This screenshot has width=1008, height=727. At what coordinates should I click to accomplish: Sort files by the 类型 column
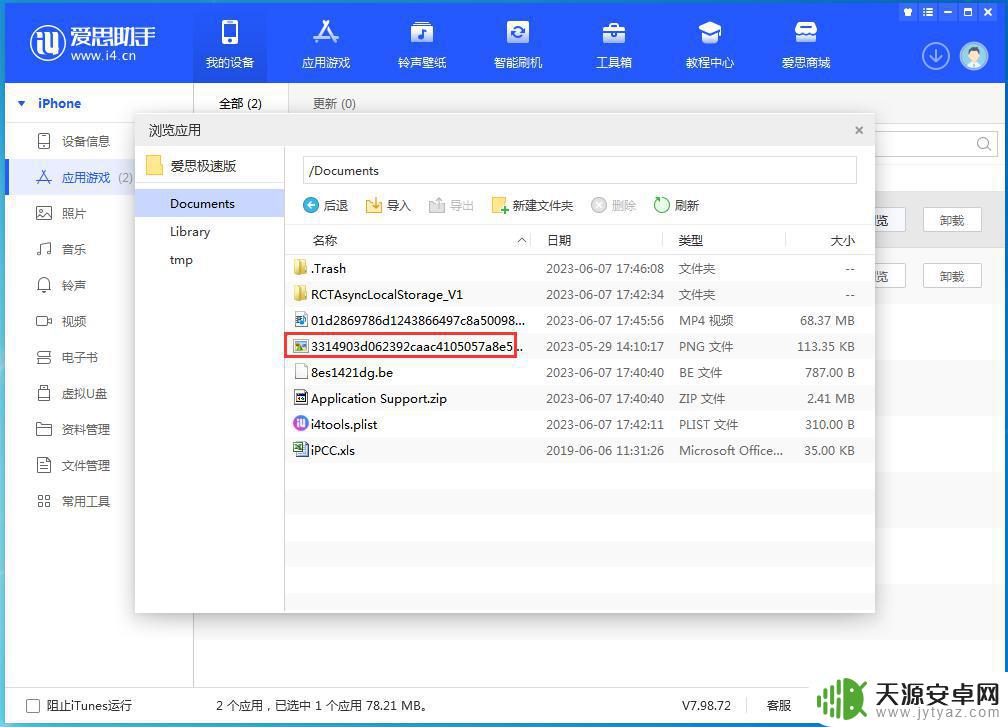point(690,240)
